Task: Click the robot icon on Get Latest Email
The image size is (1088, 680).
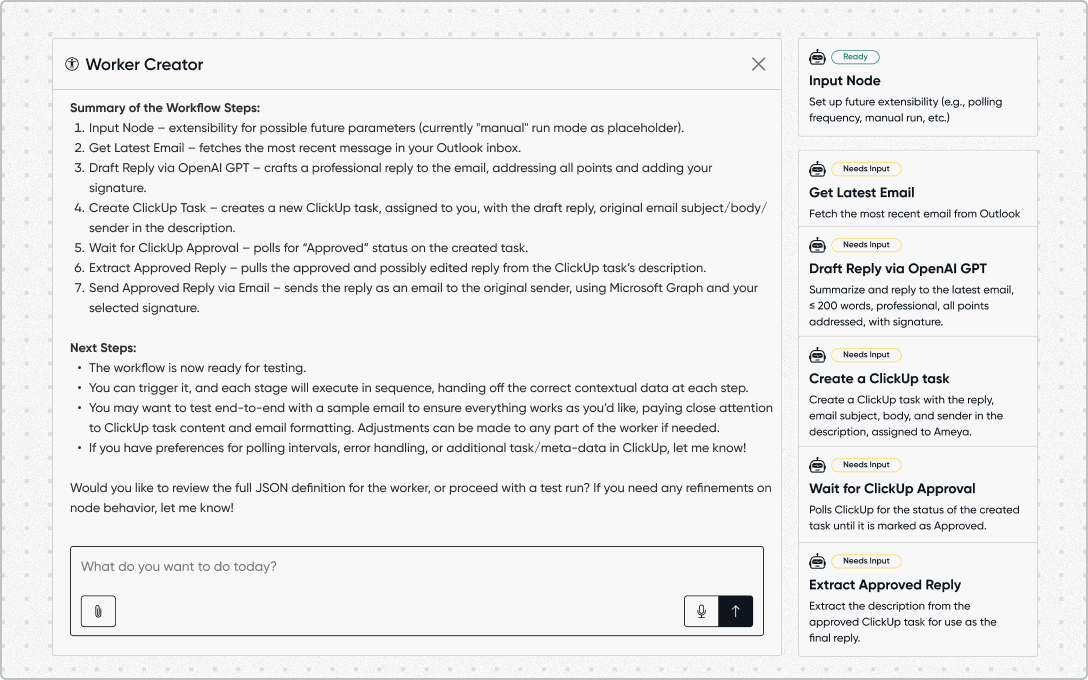Action: click(x=819, y=167)
